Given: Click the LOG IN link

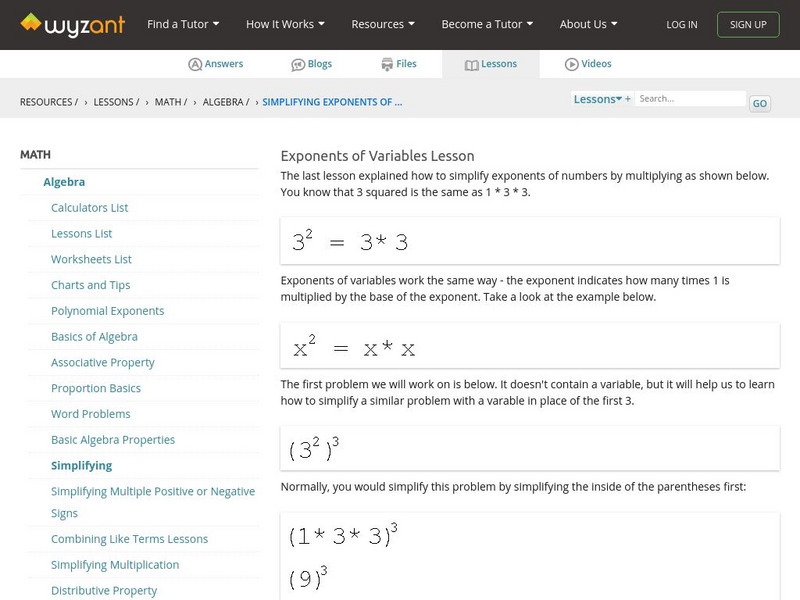Looking at the screenshot, I should pos(682,24).
